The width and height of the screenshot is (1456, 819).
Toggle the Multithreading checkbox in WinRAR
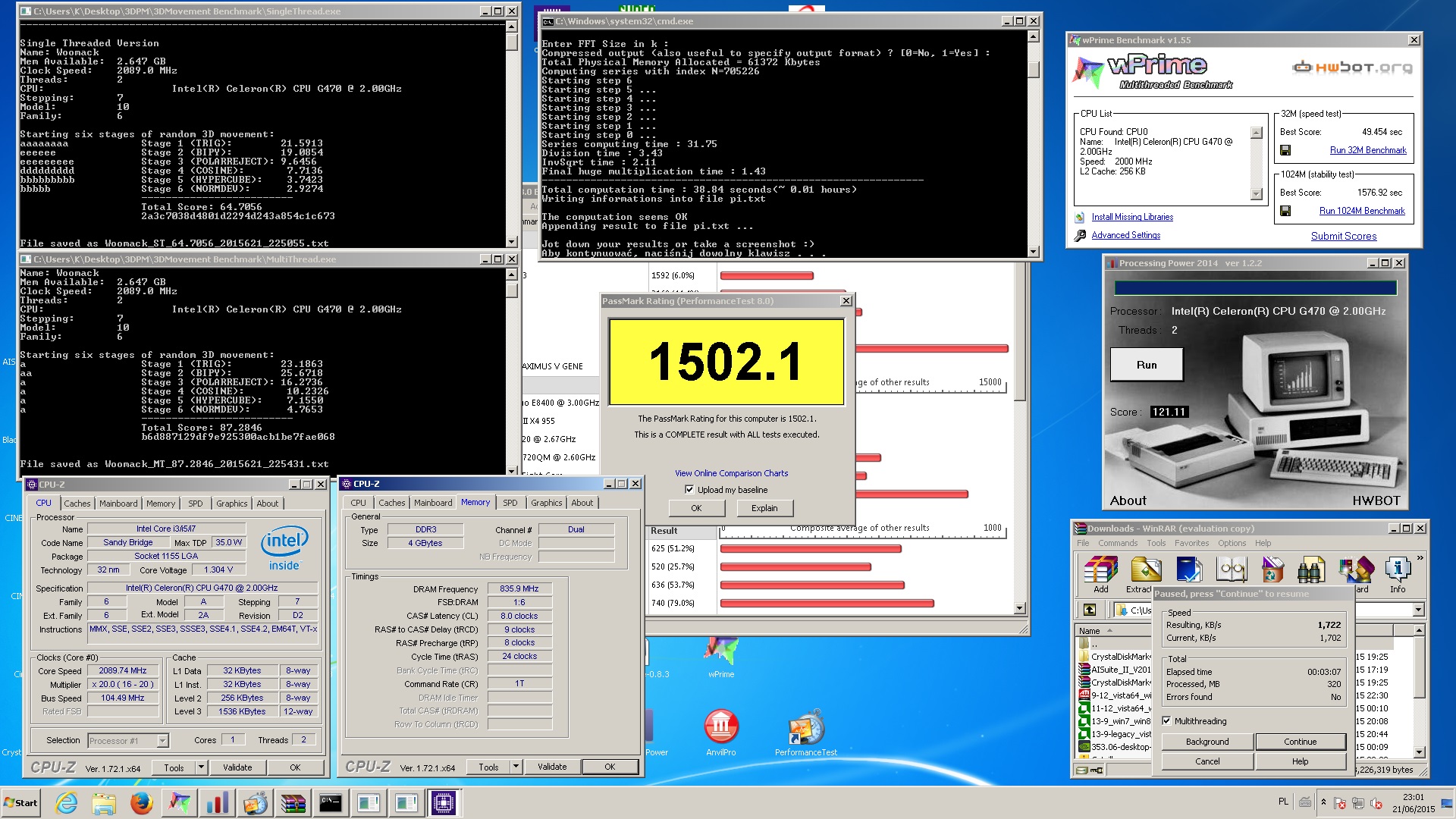[1167, 721]
